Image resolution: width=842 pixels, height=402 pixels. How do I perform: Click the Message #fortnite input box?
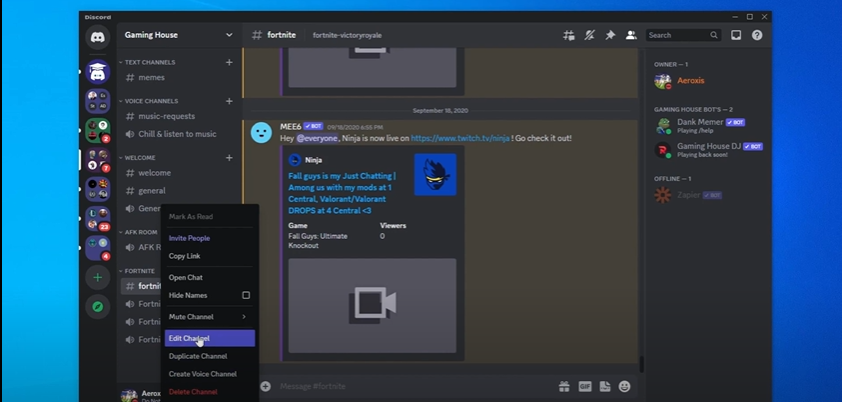416,386
